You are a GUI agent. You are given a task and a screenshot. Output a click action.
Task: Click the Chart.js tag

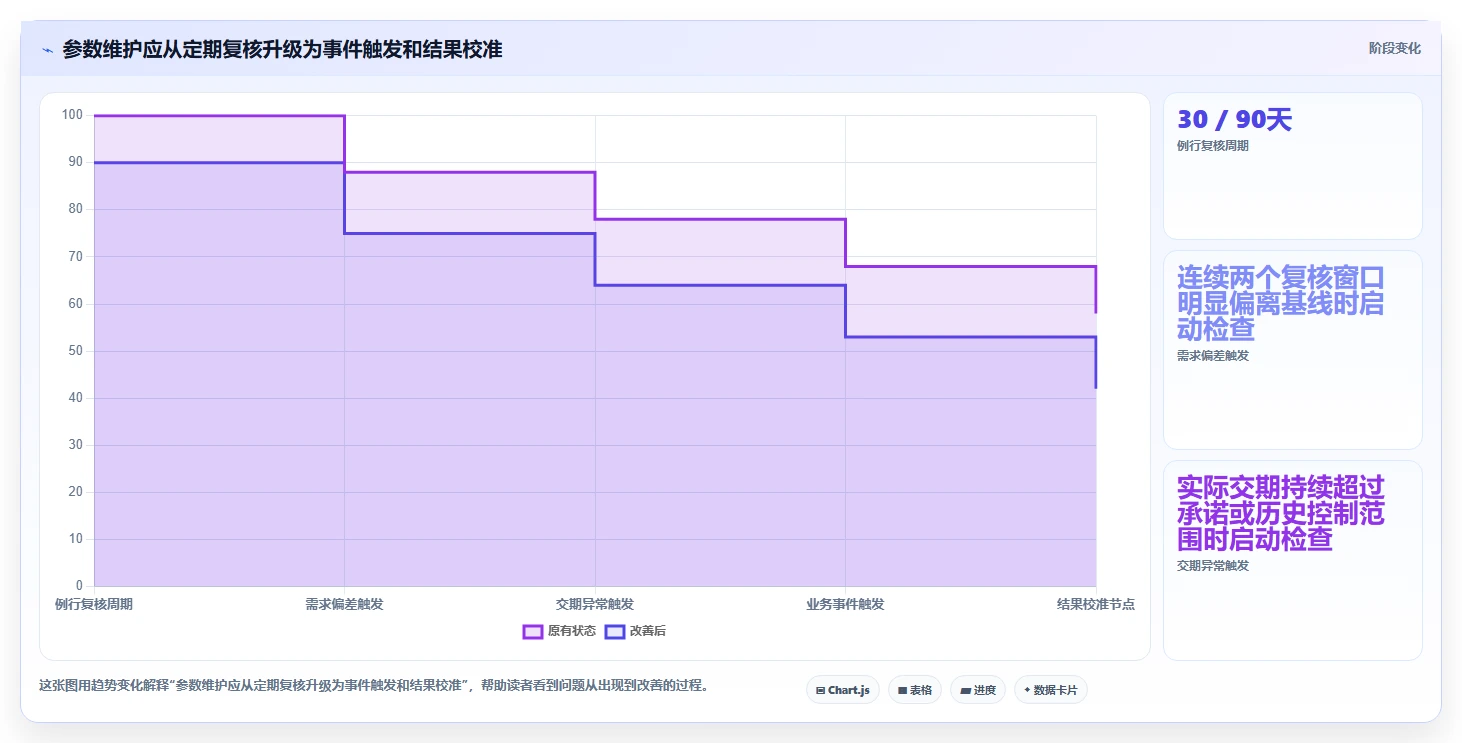[x=842, y=690]
